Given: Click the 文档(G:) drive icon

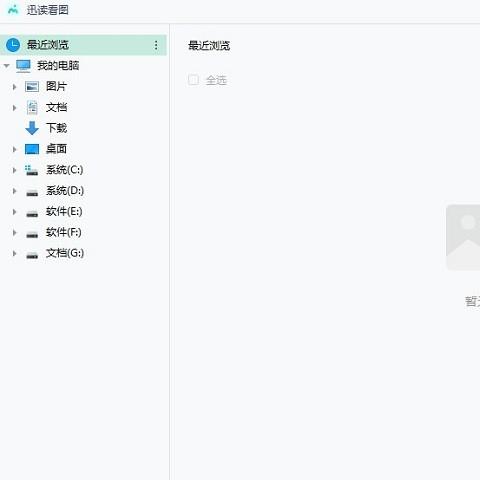Looking at the screenshot, I should click(32, 255).
